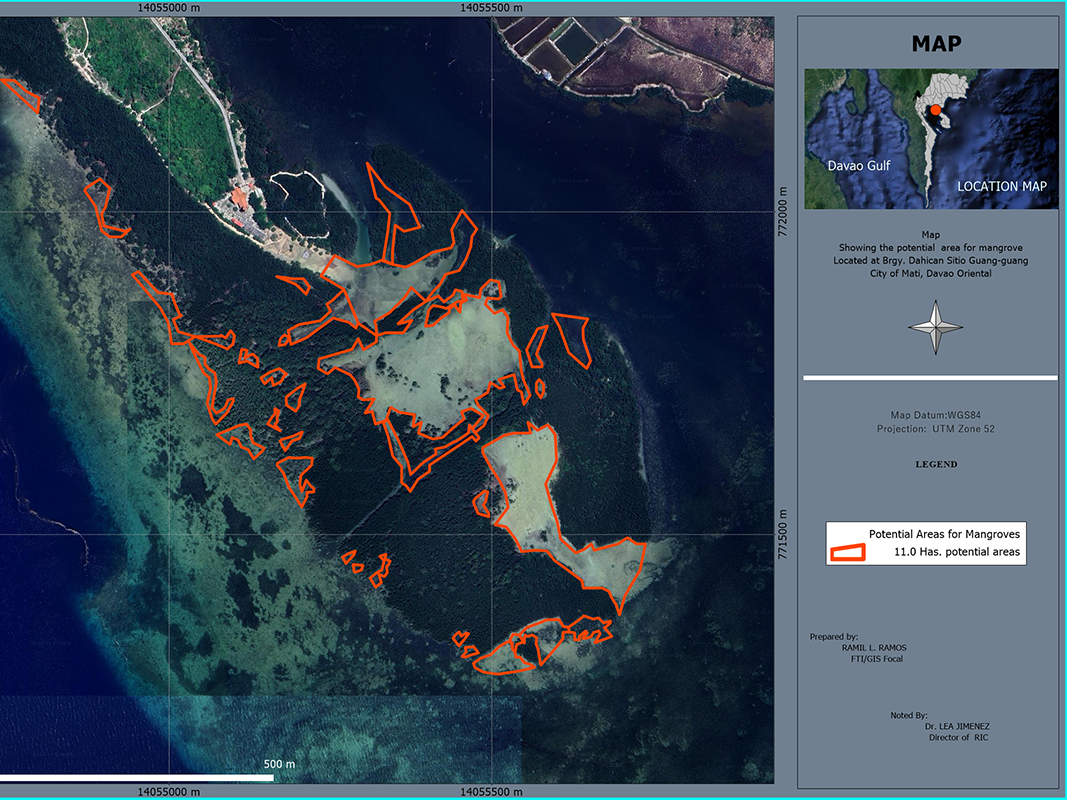Viewport: 1067px width, 800px height.
Task: Click the MAP title heading
Action: point(936,43)
